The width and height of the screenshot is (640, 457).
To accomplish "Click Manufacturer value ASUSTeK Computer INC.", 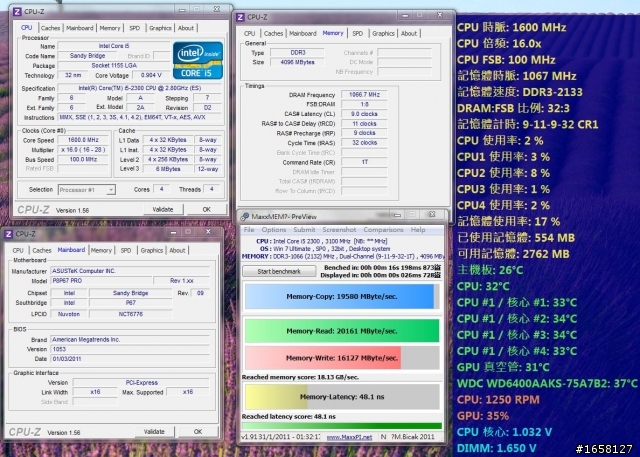I will click(130, 271).
